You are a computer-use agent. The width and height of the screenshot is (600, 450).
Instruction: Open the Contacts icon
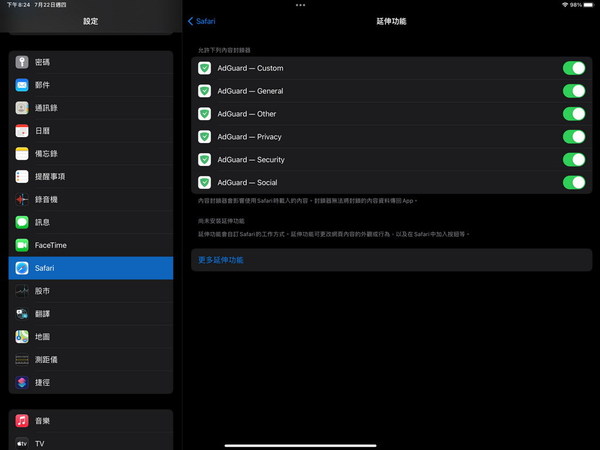22,108
